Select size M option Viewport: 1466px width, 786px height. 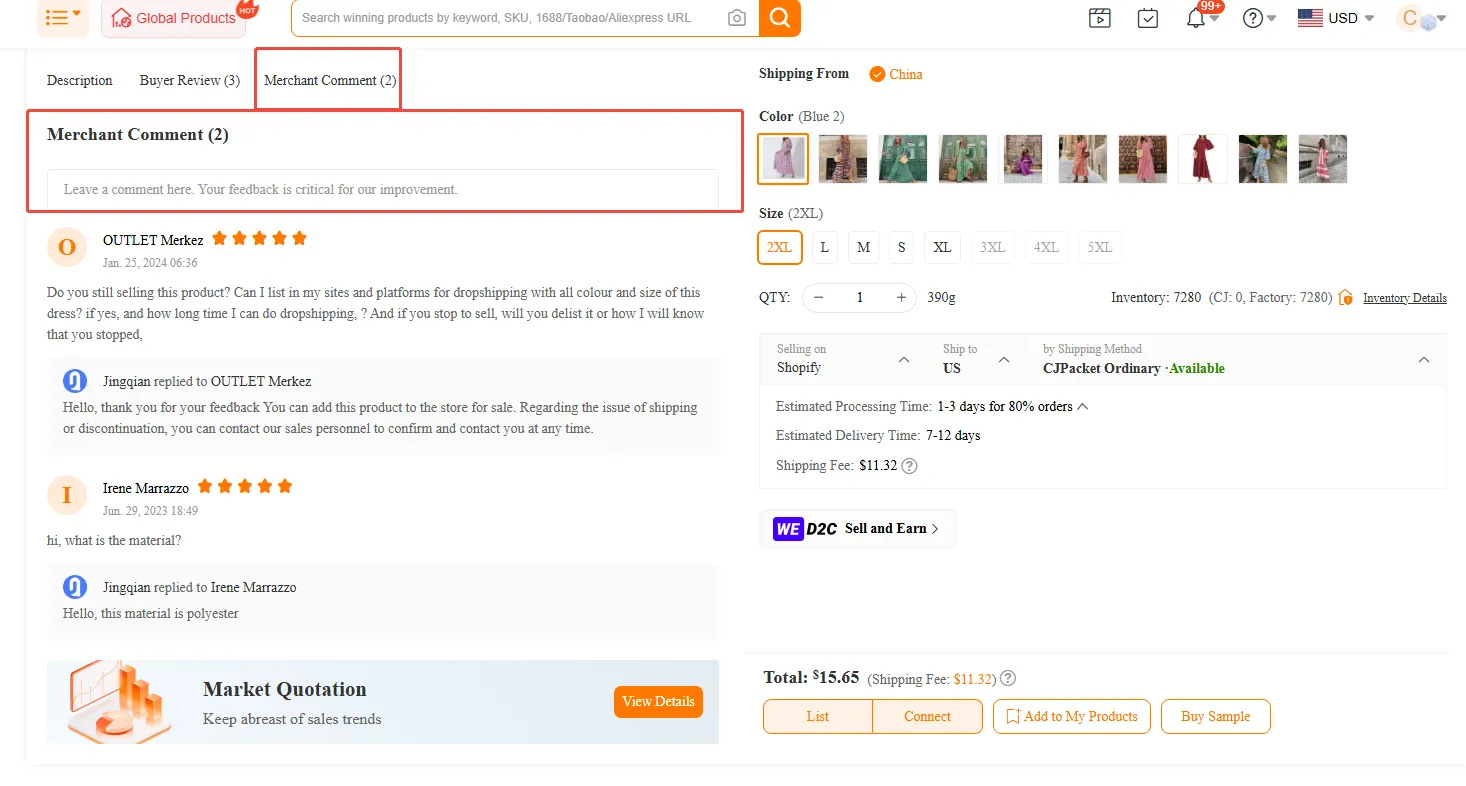pos(863,247)
